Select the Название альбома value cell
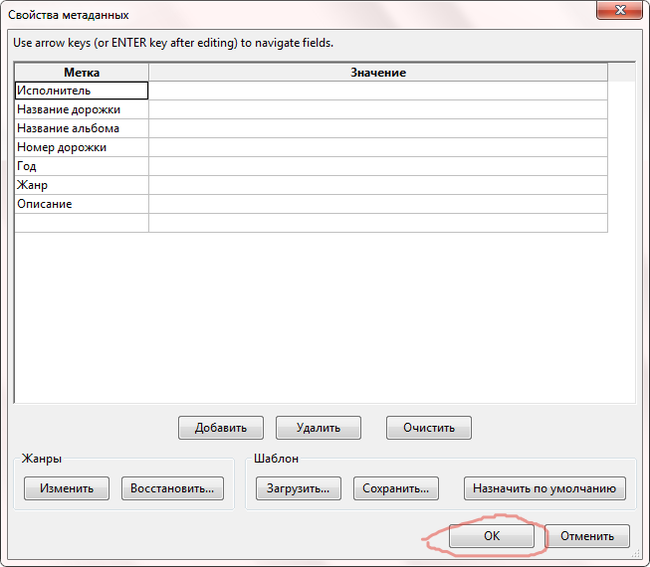The height and width of the screenshot is (567, 650). tap(378, 129)
